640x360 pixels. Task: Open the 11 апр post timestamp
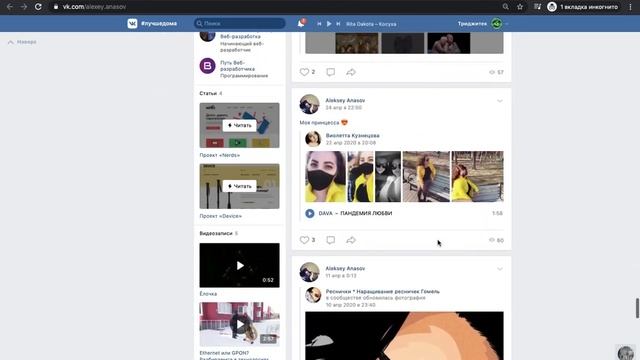[341, 276]
